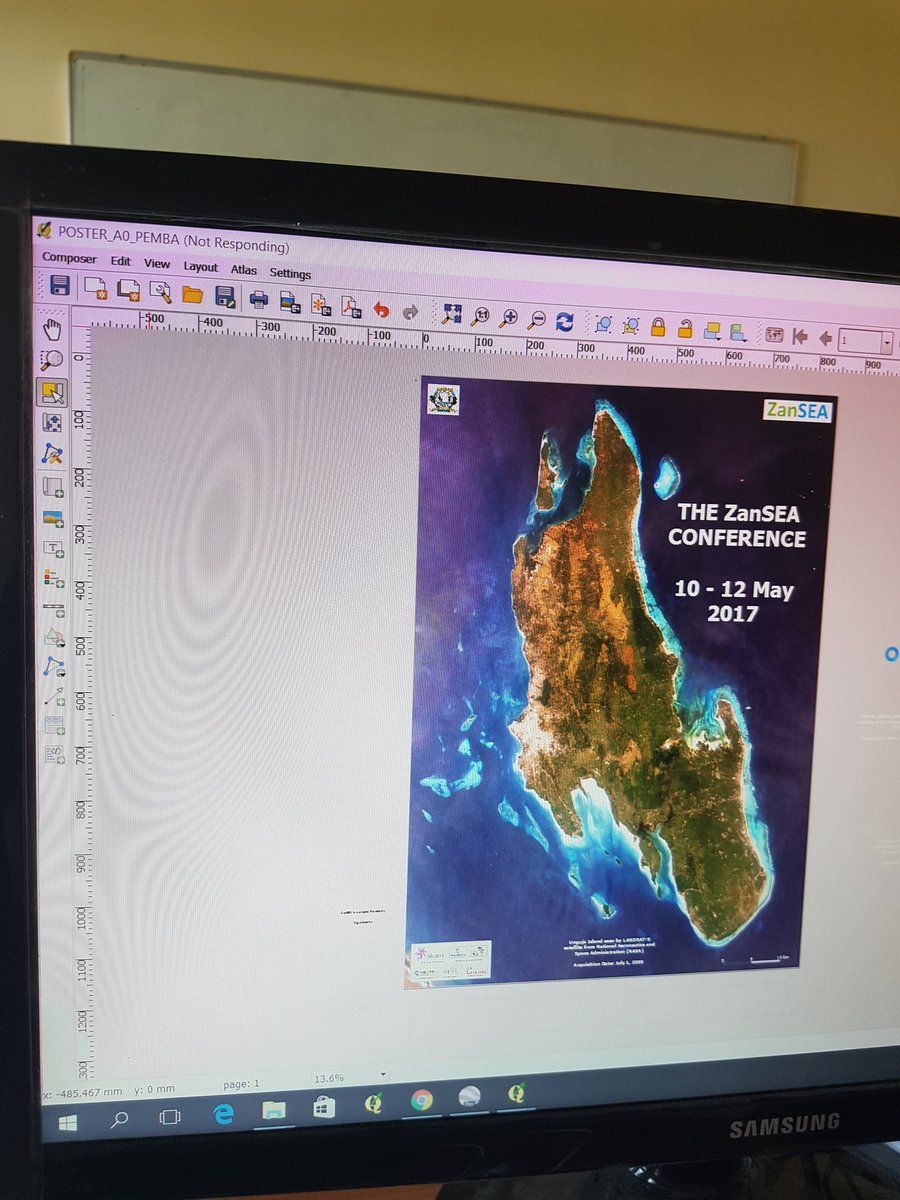Click the Zoom full icon
900x1200 pixels.
[452, 315]
